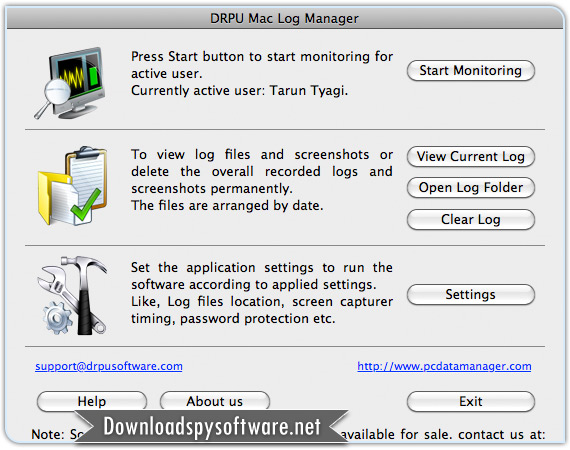570x450 pixels.
Task: Open Log Folder button click
Action: (x=470, y=188)
